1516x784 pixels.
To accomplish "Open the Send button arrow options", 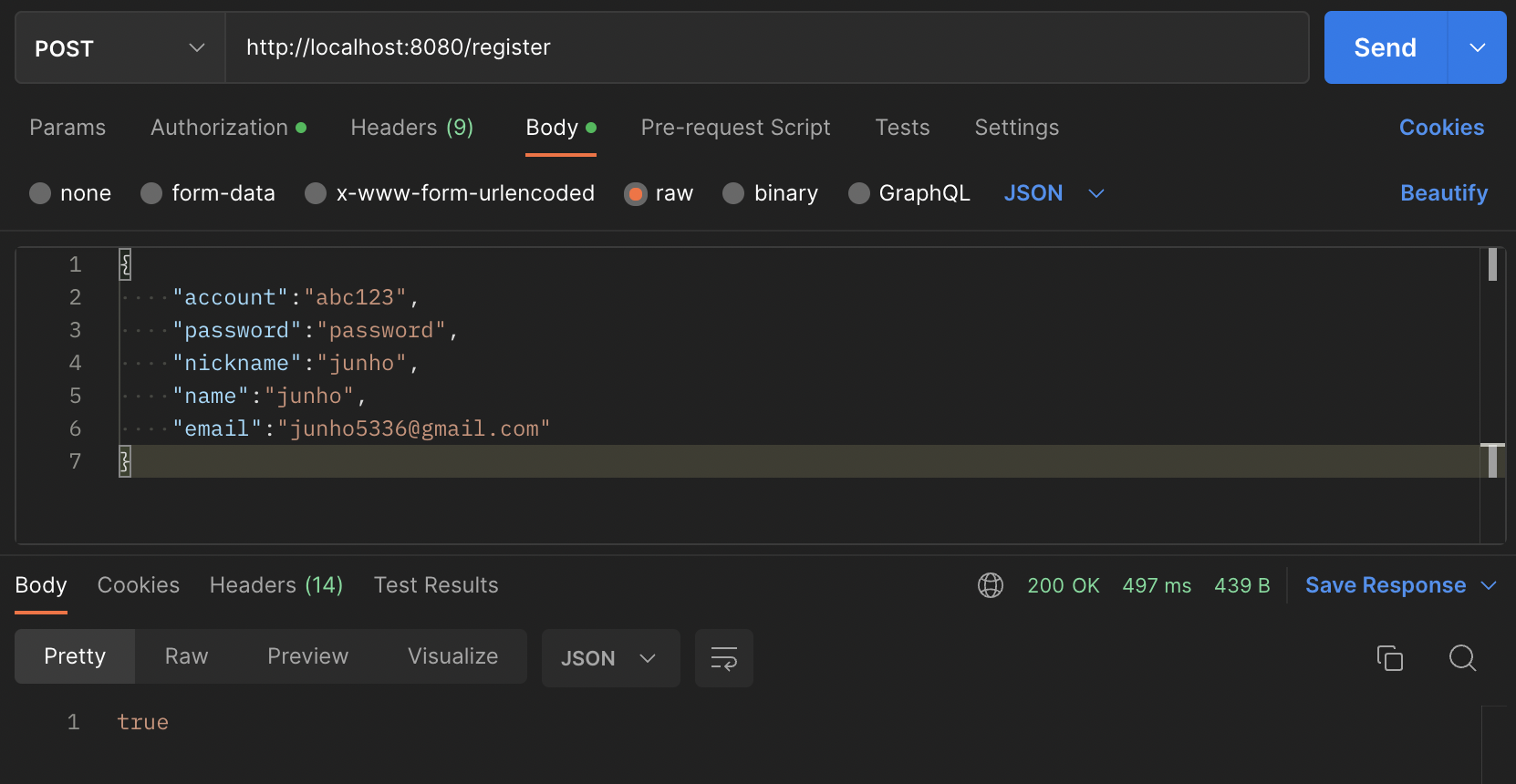I will click(x=1477, y=47).
